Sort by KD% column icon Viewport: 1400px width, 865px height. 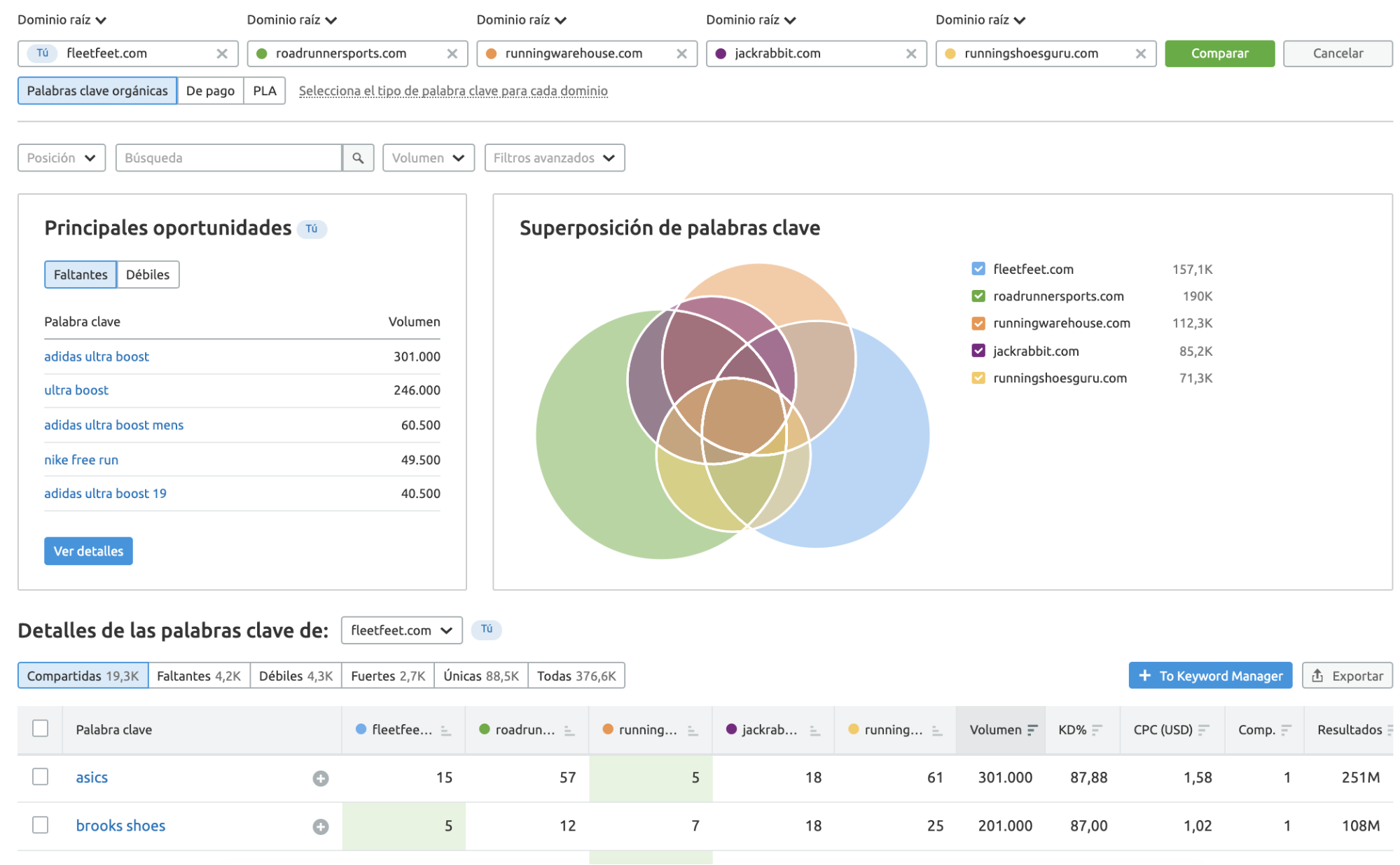1097,731
